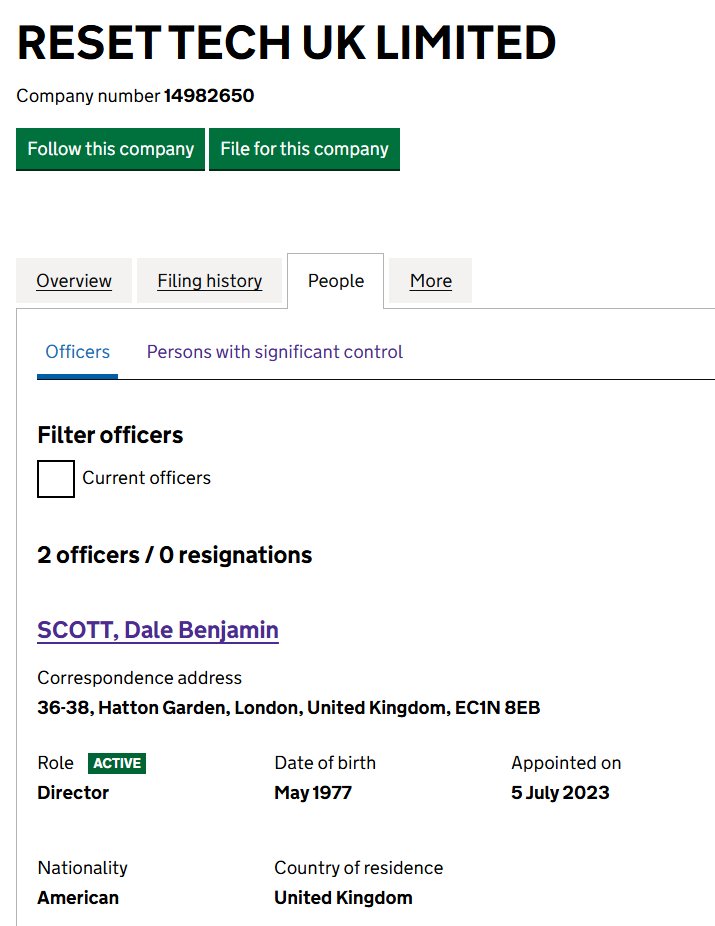Click the May 1977 date of birth
Screen dimensions: 715x926
tap(313, 793)
